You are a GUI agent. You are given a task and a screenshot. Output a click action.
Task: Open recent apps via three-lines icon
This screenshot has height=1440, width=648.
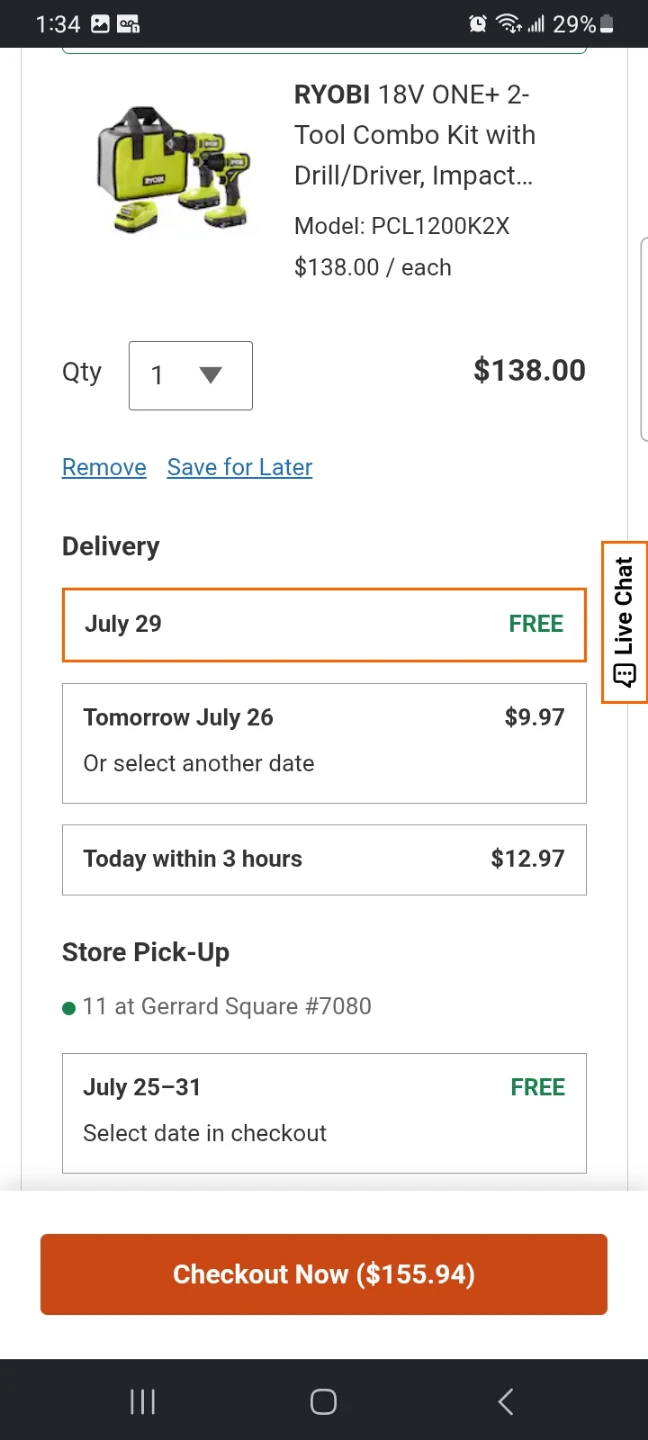coord(143,1401)
